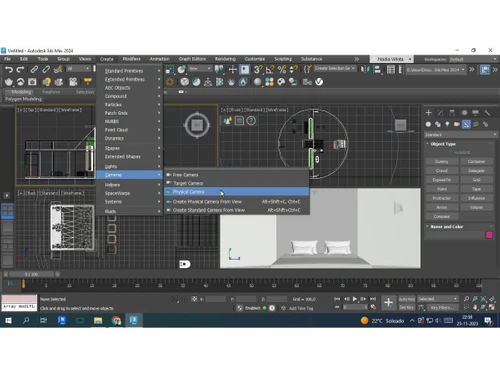The height and width of the screenshot is (375, 500).
Task: Click the Zoom magnifier navigation icon
Action: (x=466, y=299)
